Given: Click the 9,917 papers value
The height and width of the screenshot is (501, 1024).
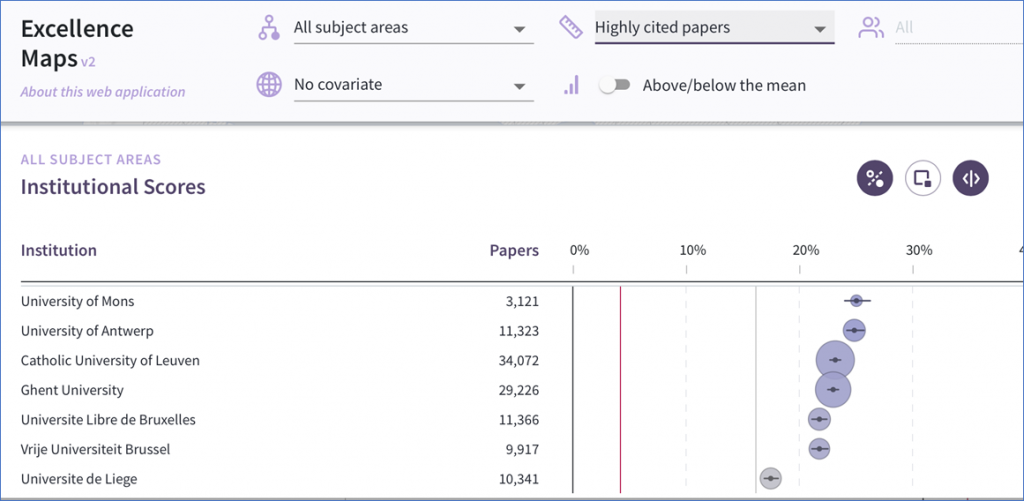Looking at the screenshot, I should [x=522, y=450].
